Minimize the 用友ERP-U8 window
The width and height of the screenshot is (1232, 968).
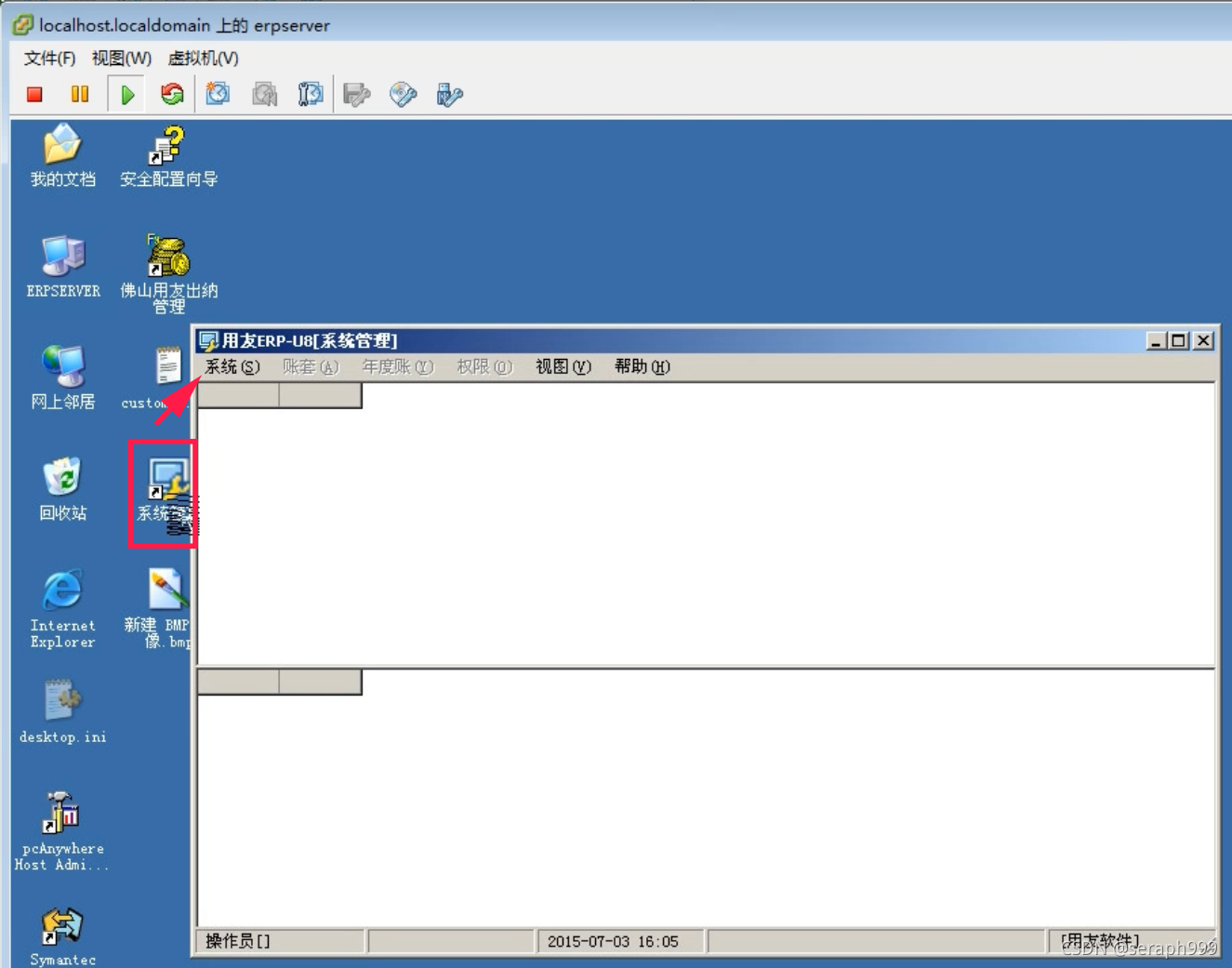1156,341
